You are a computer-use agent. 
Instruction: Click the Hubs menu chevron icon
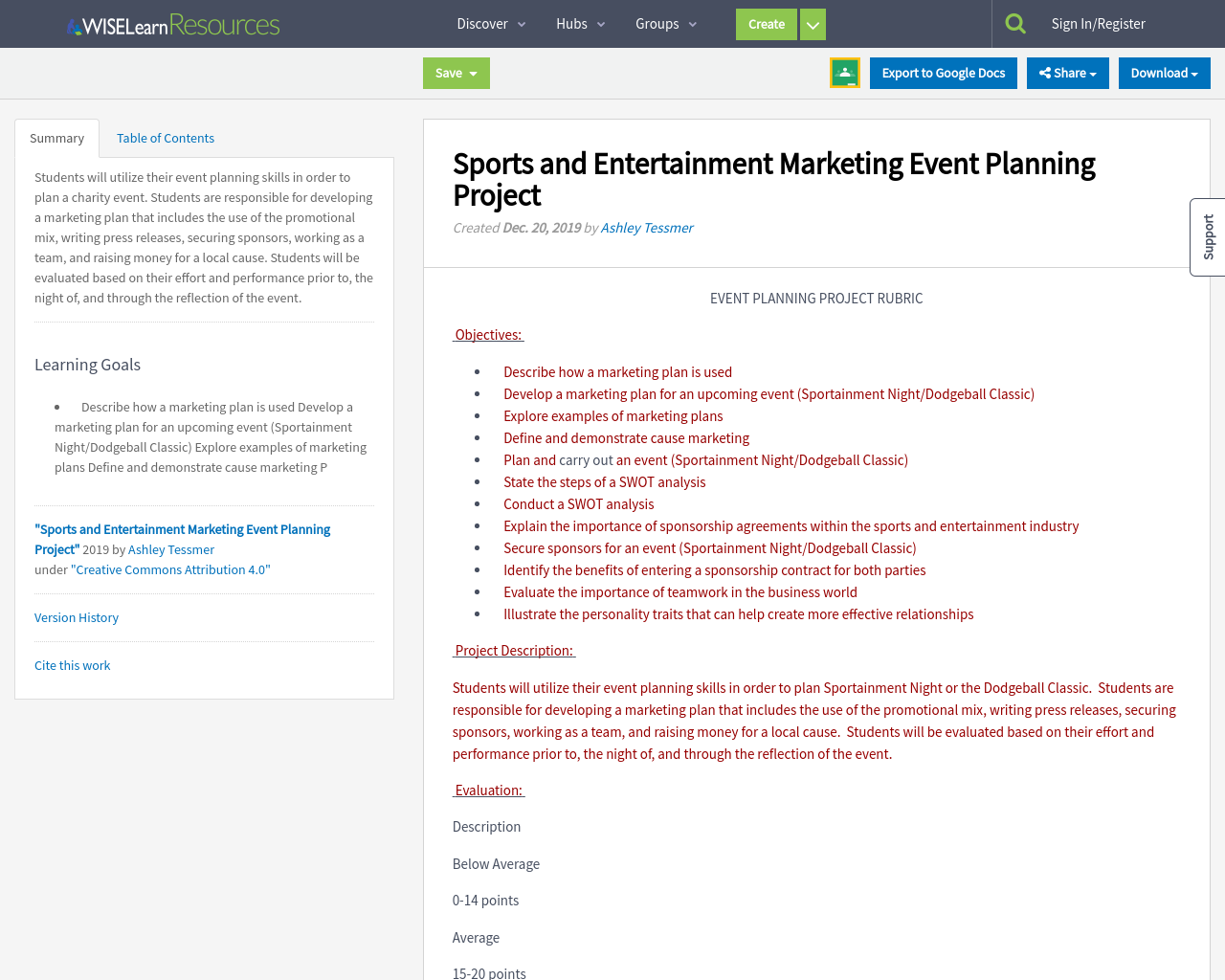602,23
